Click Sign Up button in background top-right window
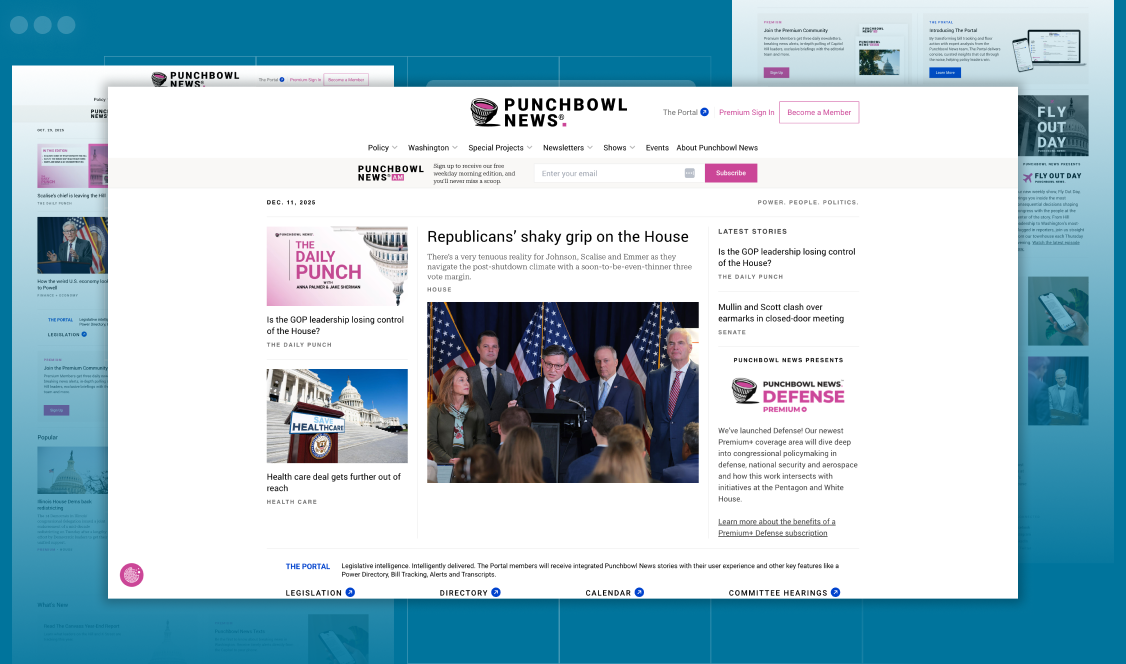The image size is (1126, 664). 776,73
